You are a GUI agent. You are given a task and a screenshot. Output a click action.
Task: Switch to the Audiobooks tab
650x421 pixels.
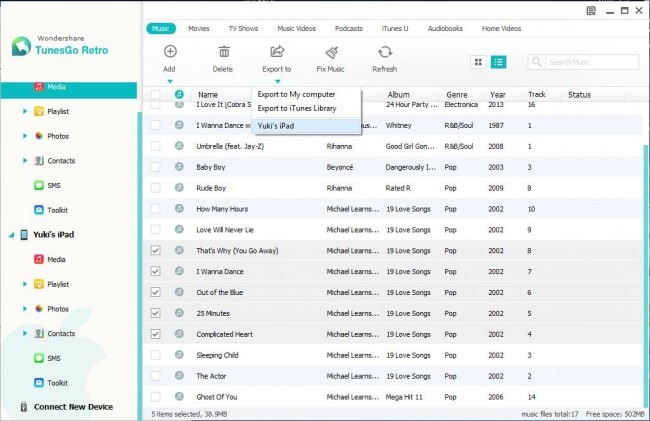coord(445,29)
